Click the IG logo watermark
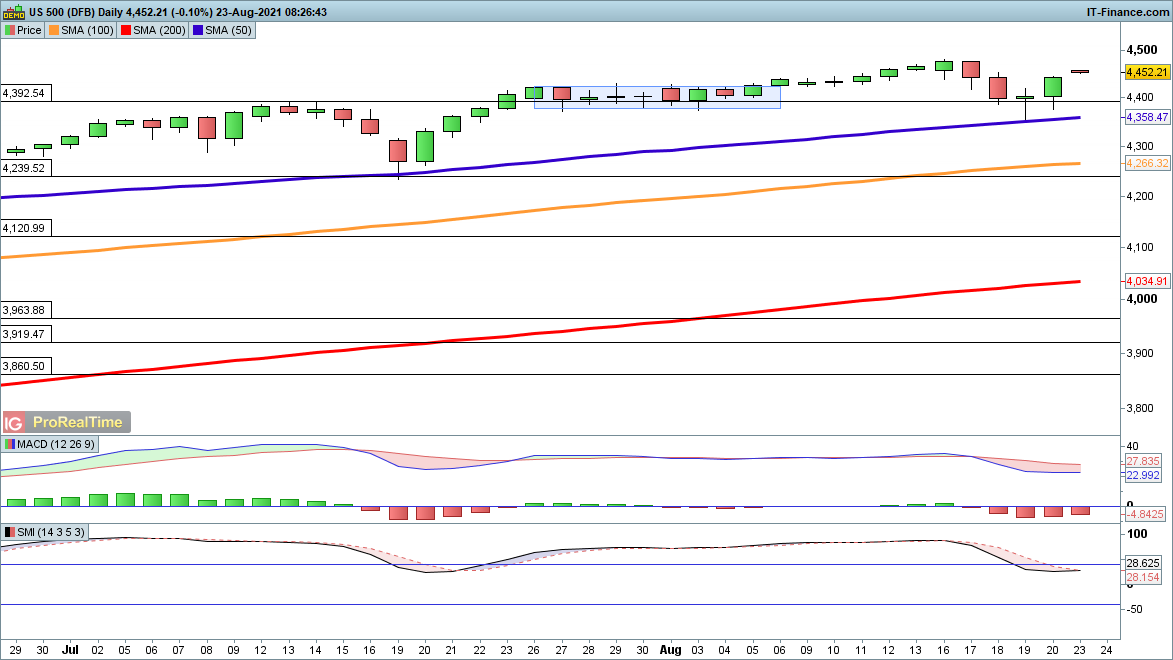Image resolution: width=1173 pixels, height=660 pixels. (x=15, y=423)
